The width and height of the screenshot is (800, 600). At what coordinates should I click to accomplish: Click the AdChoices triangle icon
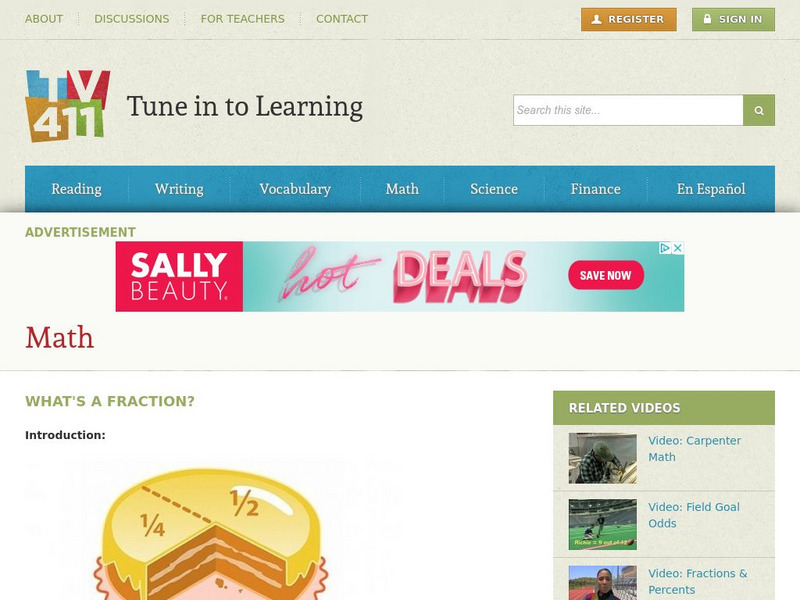[x=665, y=248]
